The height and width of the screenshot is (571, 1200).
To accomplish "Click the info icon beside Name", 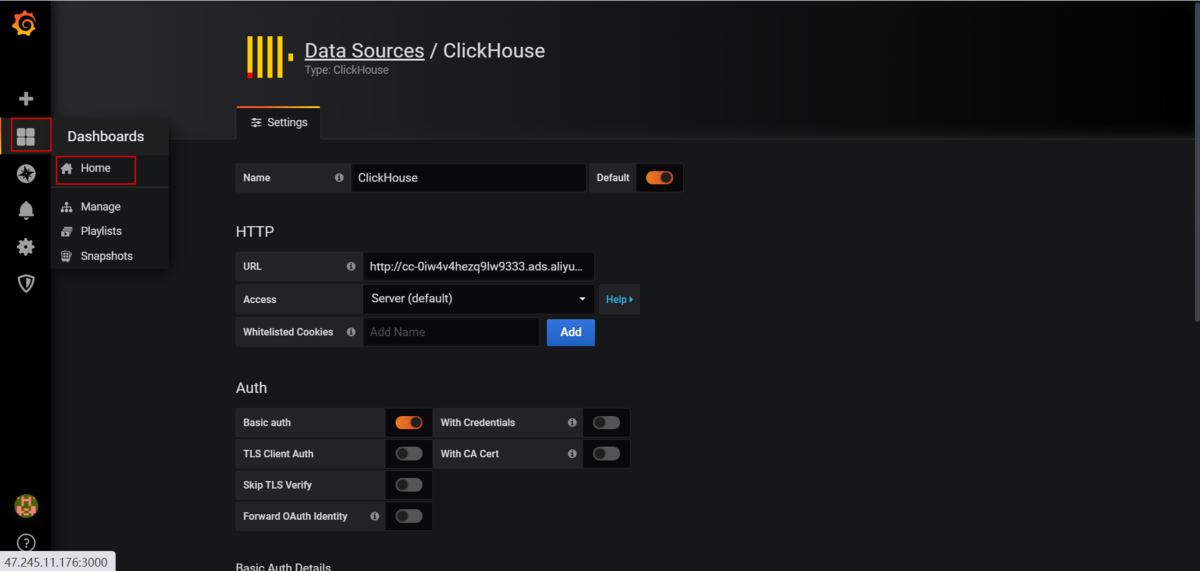I will (x=339, y=178).
